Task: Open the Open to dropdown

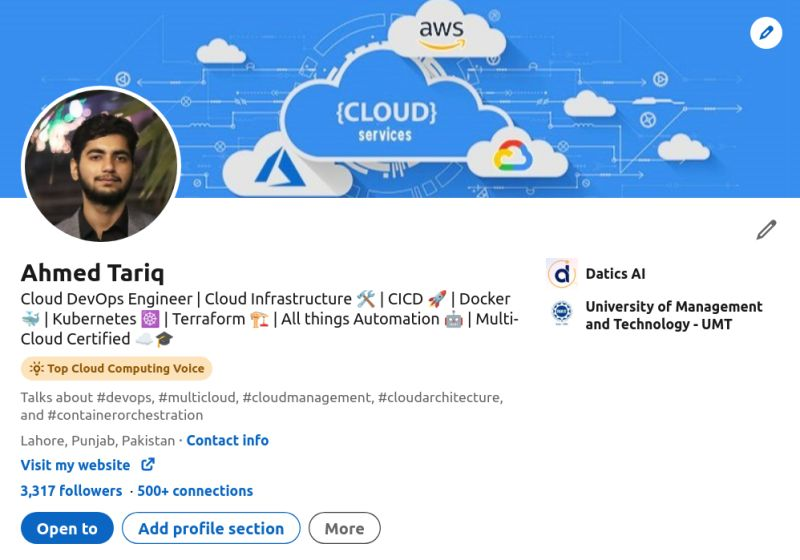Action: [67, 528]
